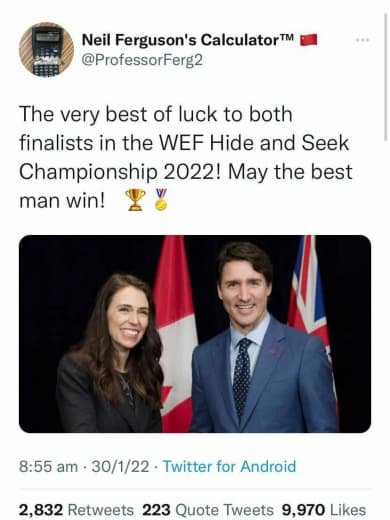This screenshot has width=390, height=520.
Task: Click the gold medal emoji in tweet
Action: pyautogui.click(x=161, y=200)
